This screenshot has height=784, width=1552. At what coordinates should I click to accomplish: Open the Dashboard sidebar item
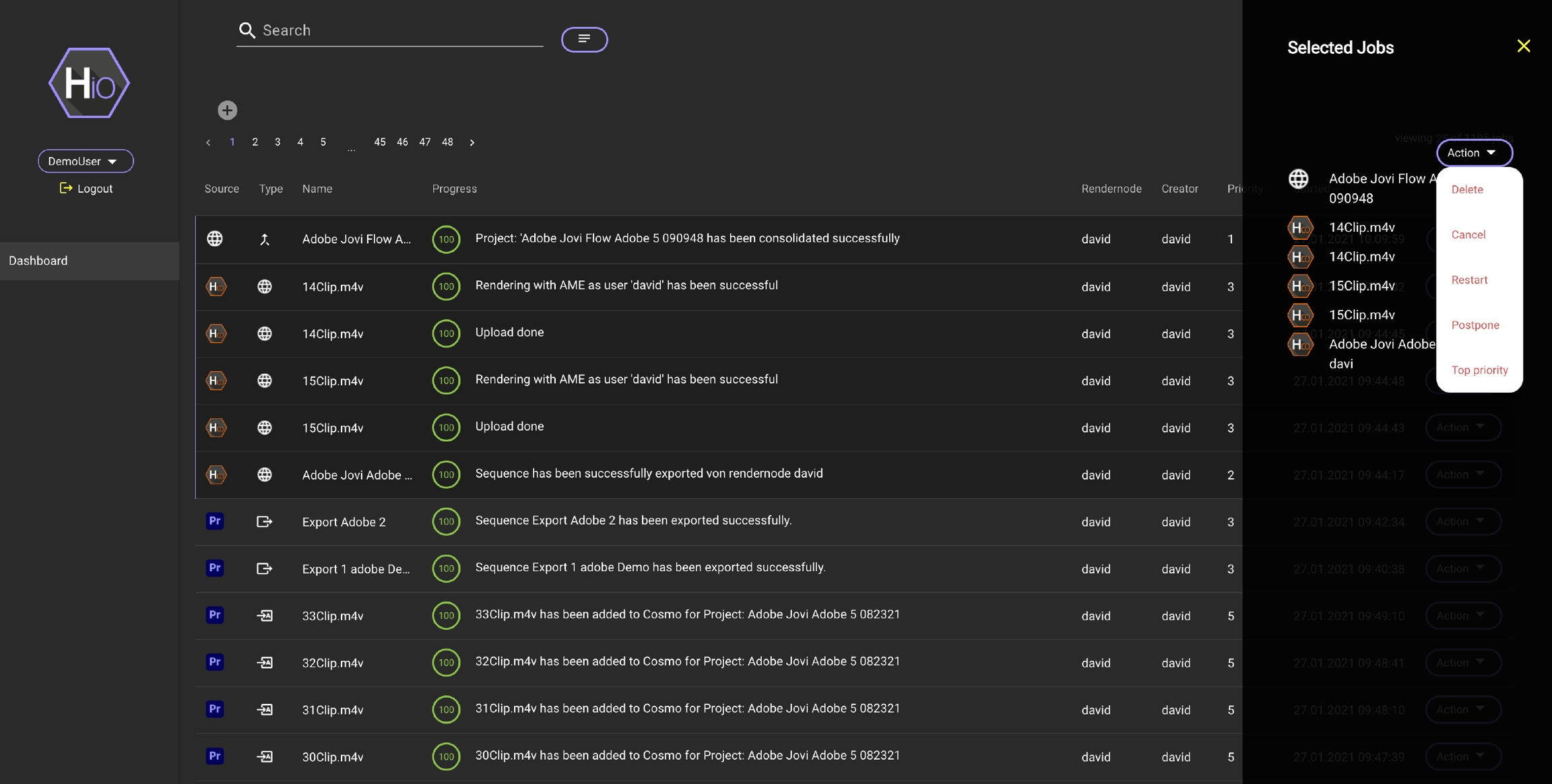pyautogui.click(x=38, y=261)
